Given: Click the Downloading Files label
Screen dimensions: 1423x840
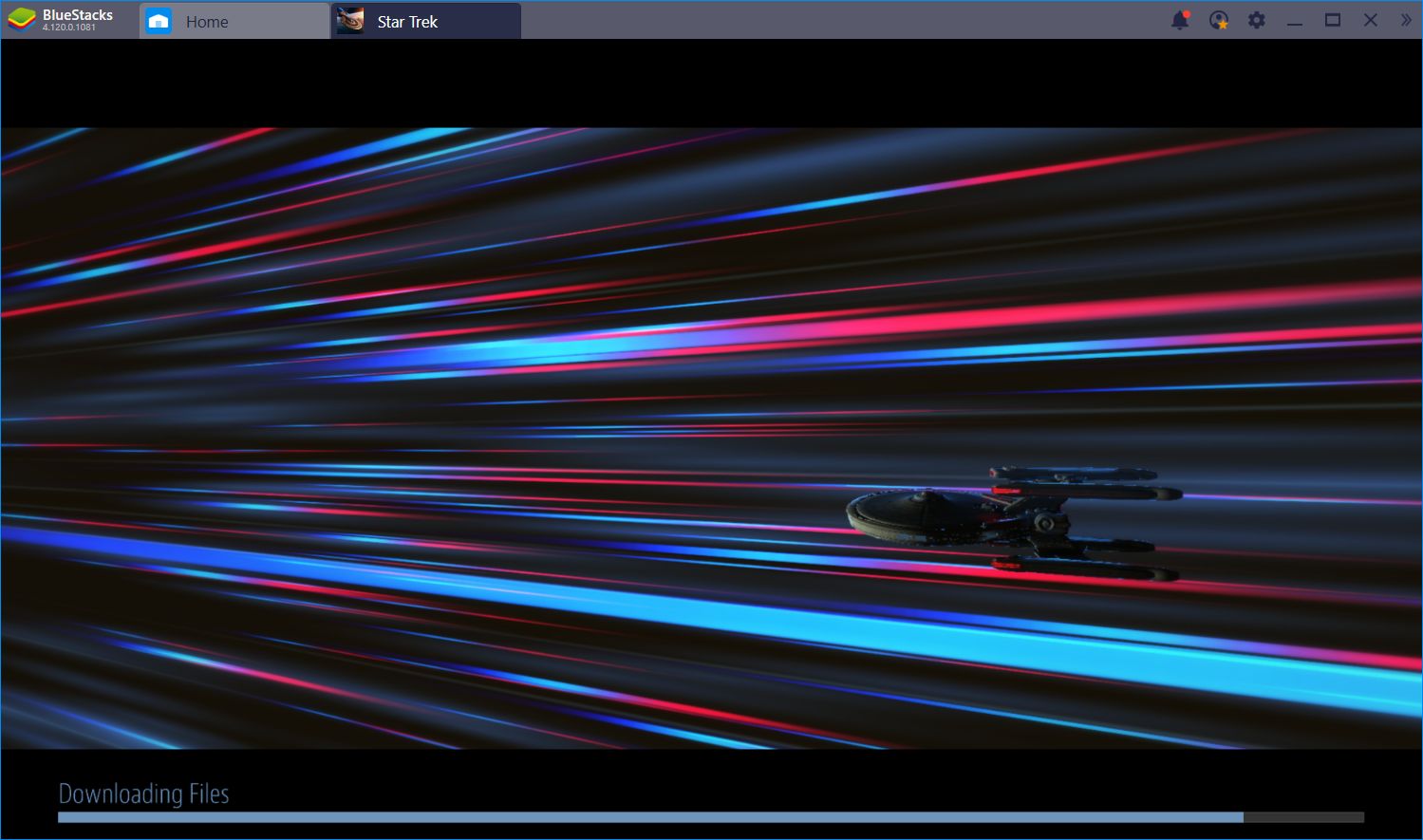Looking at the screenshot, I should coord(144,793).
